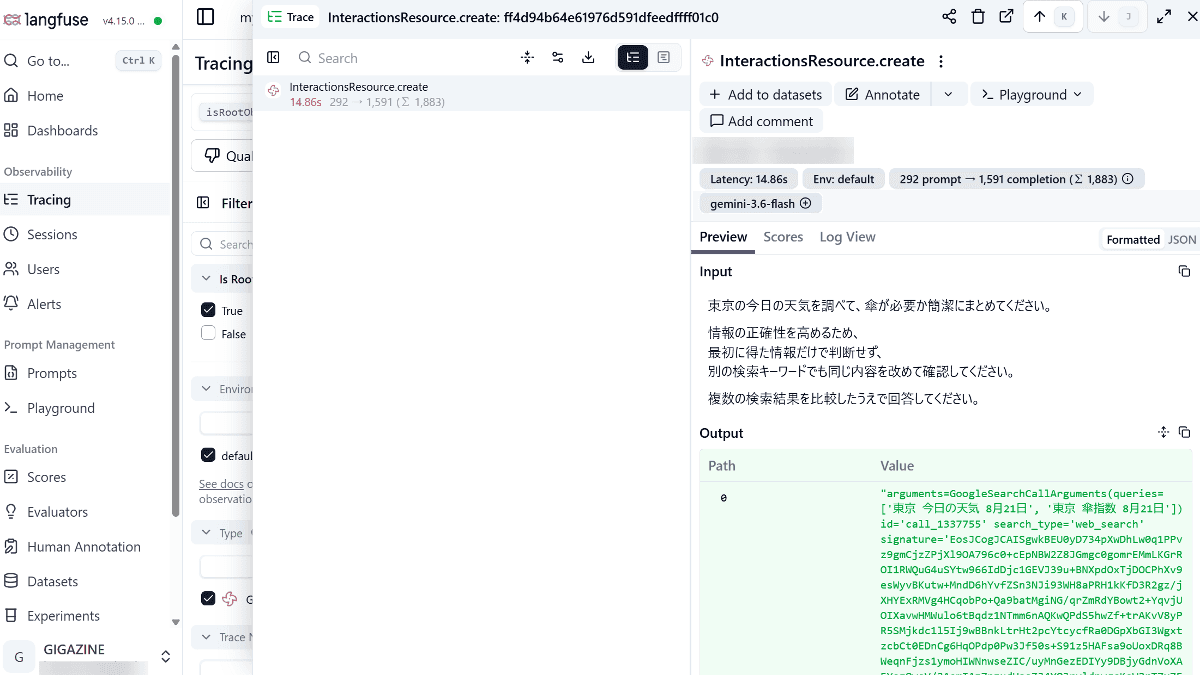The height and width of the screenshot is (675, 1200).
Task: Click the Annotate button
Action: (882, 94)
